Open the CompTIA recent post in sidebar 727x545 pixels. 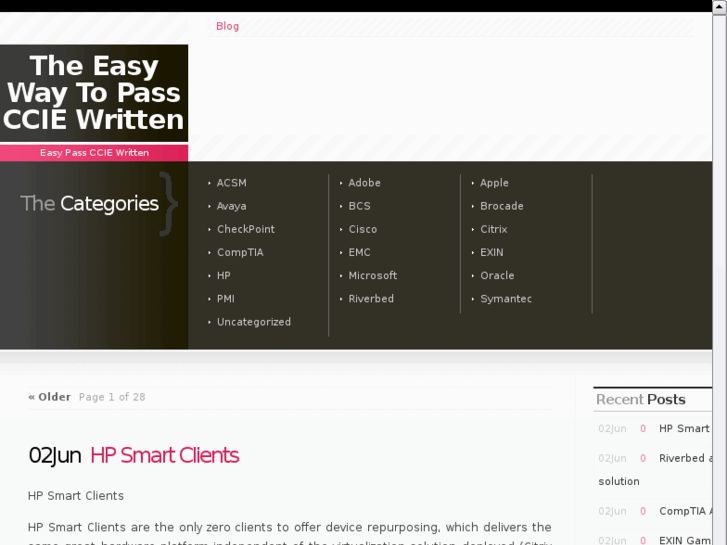(x=685, y=511)
